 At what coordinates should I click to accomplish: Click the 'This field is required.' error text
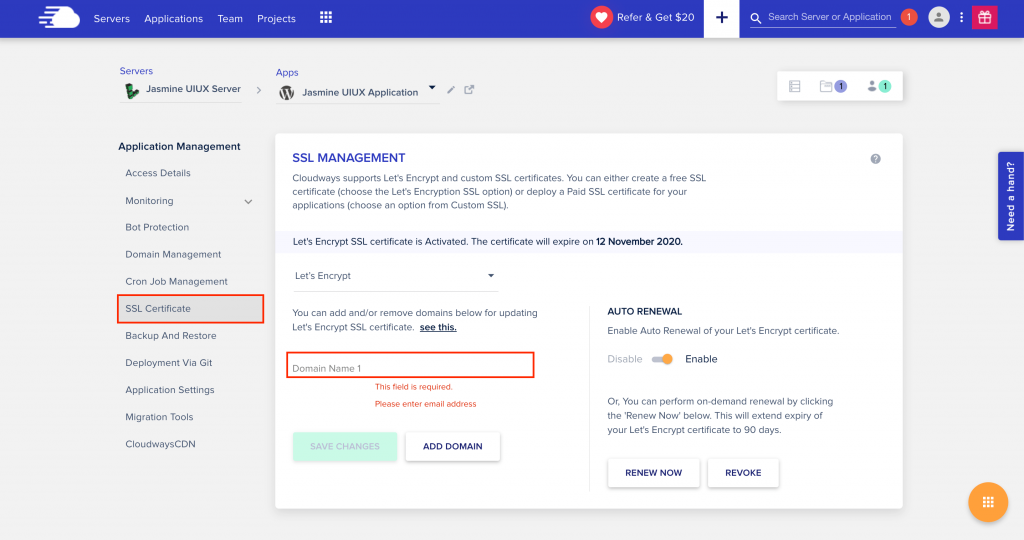point(413,387)
